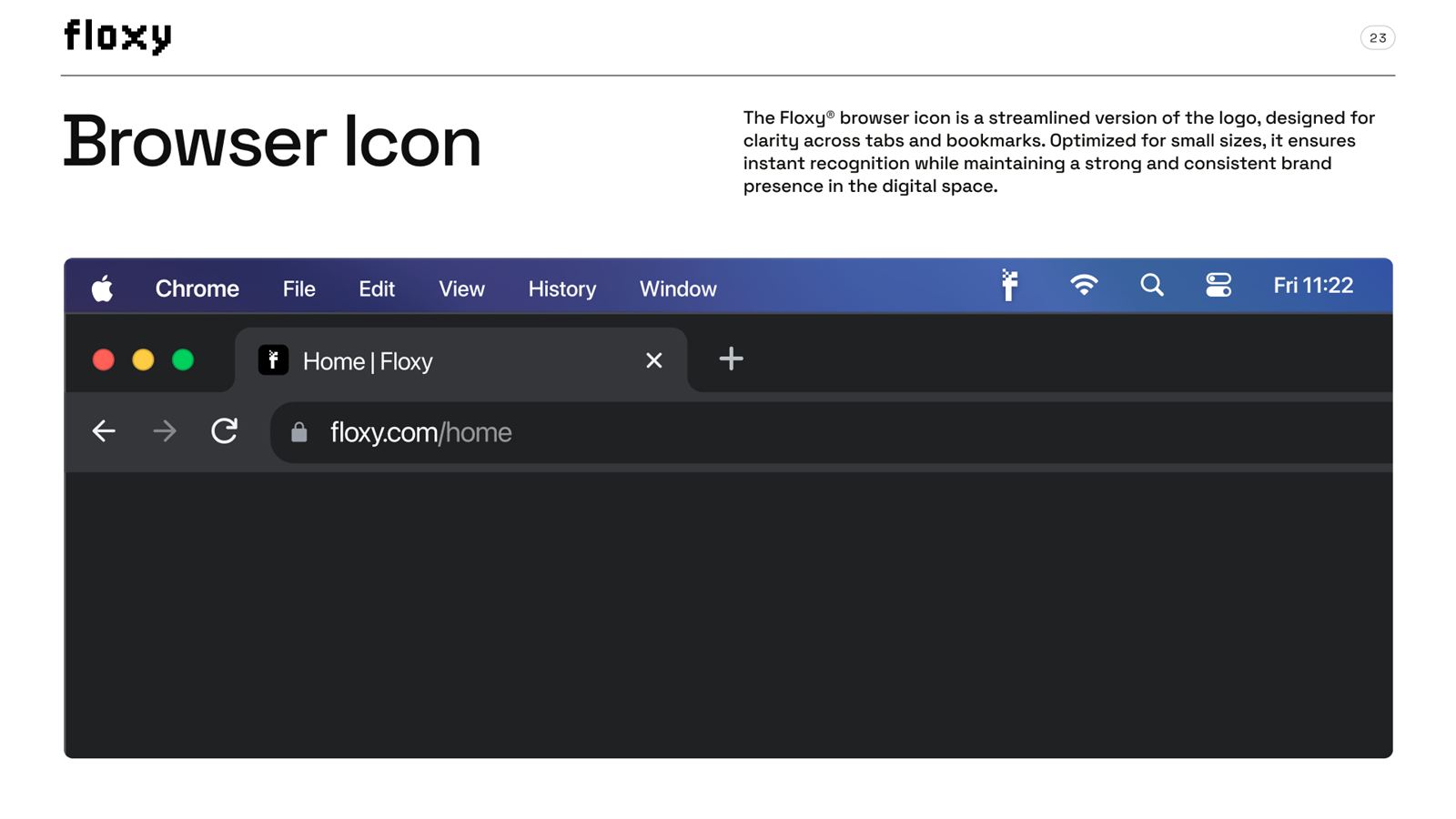Open the Wi-Fi status menu
Image resolution: width=1456 pixels, height=819 pixels.
pos(1083,285)
